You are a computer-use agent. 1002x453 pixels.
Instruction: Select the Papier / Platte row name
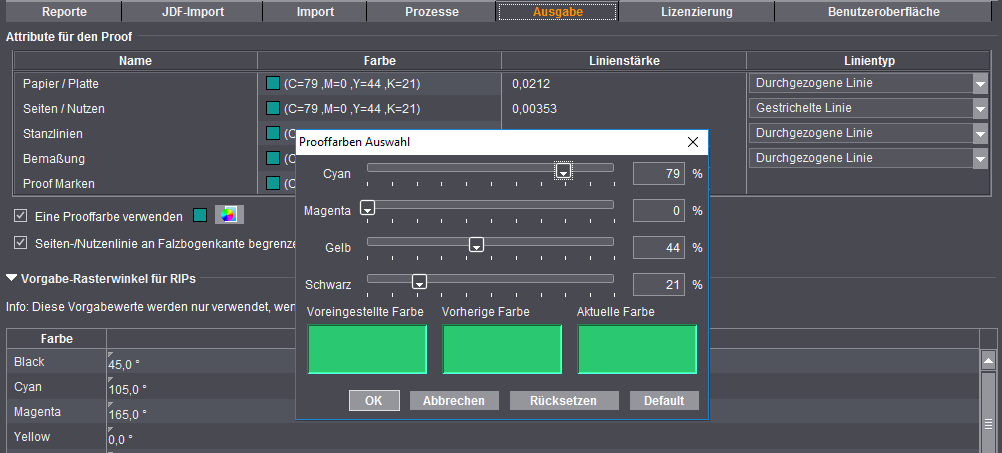pyautogui.click(x=61, y=84)
